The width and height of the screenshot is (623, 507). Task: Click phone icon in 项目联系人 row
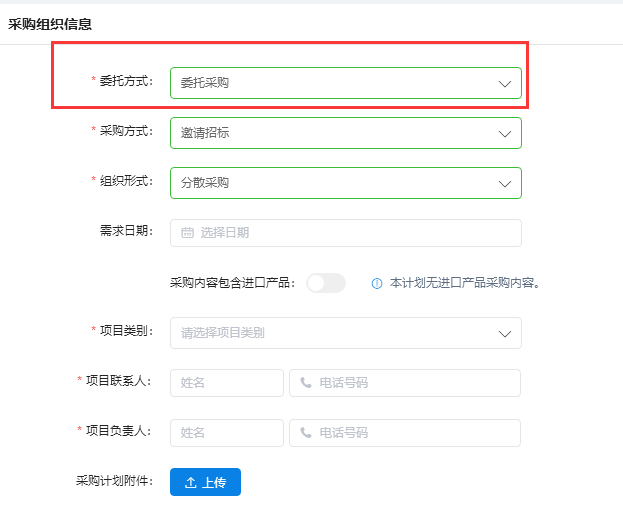click(x=306, y=383)
